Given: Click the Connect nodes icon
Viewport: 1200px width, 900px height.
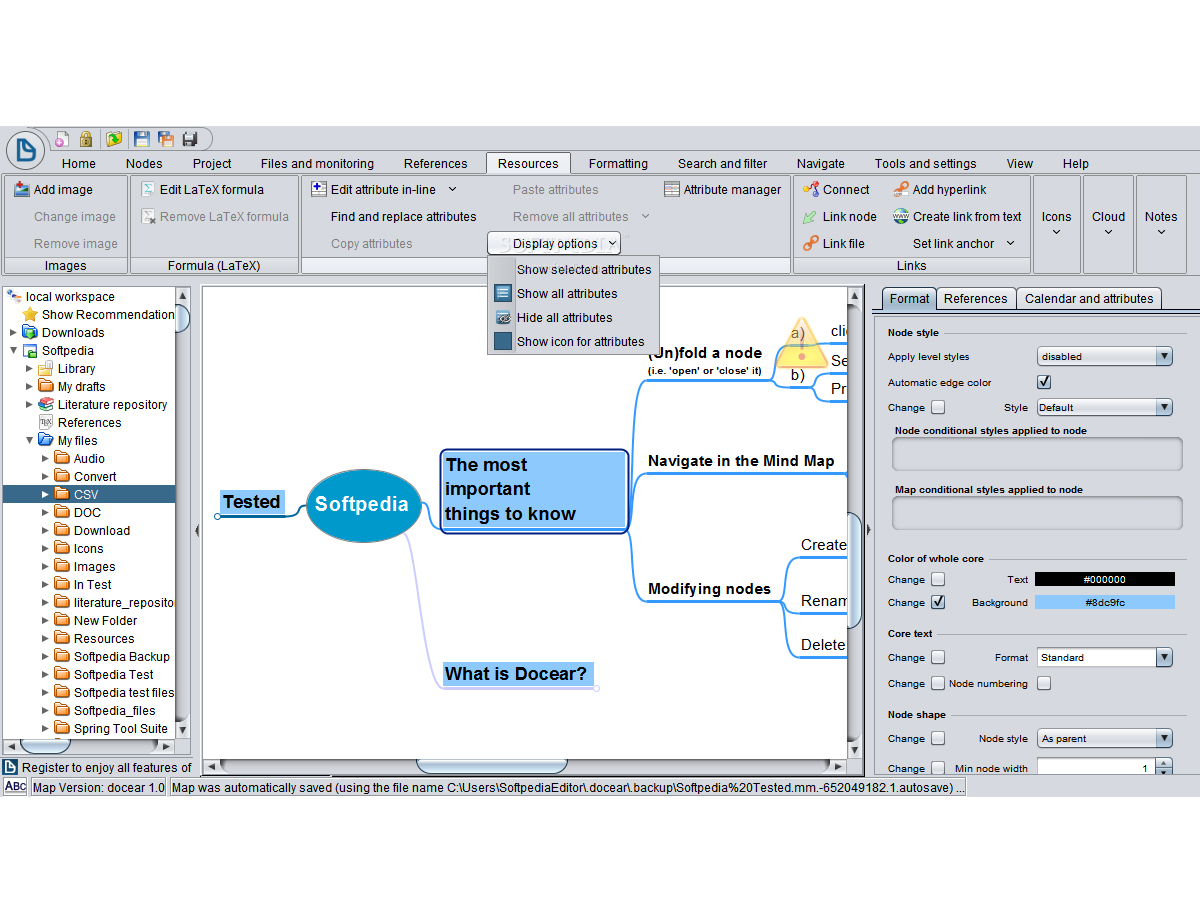Looking at the screenshot, I should pos(810,190).
